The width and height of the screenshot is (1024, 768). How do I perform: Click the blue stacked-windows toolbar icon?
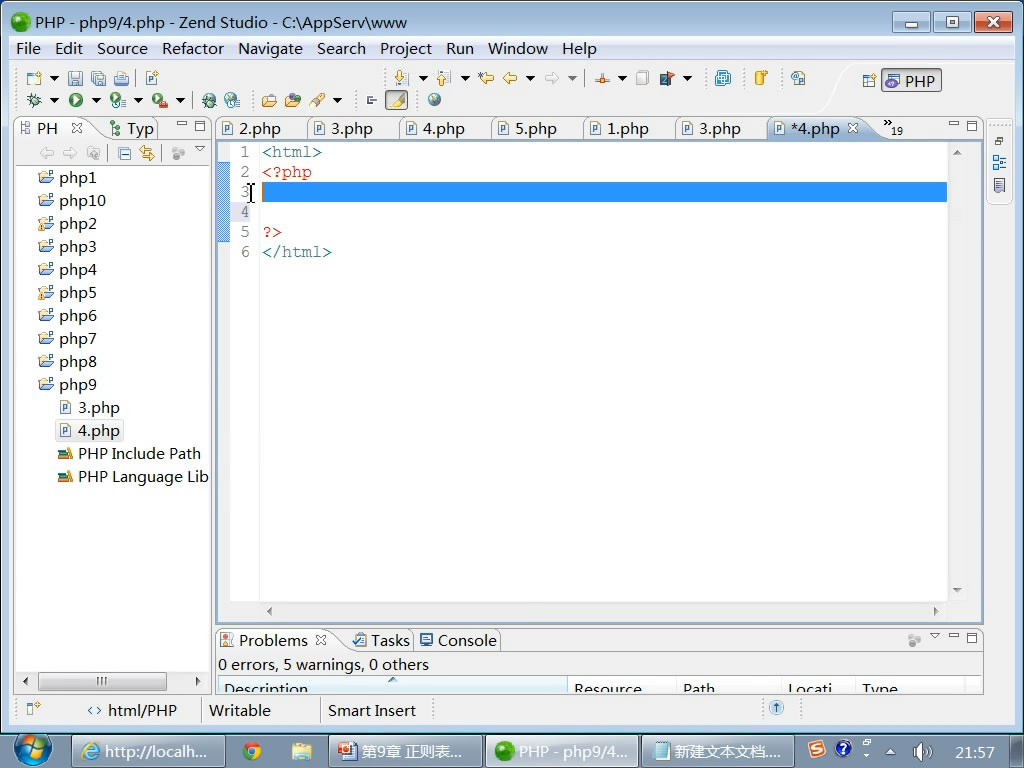[x=723, y=78]
